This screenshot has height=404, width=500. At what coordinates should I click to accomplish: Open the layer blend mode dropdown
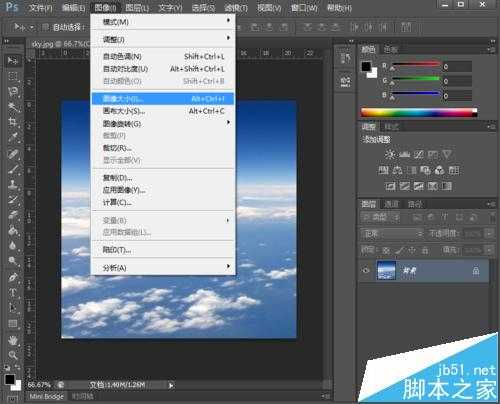tap(392, 234)
